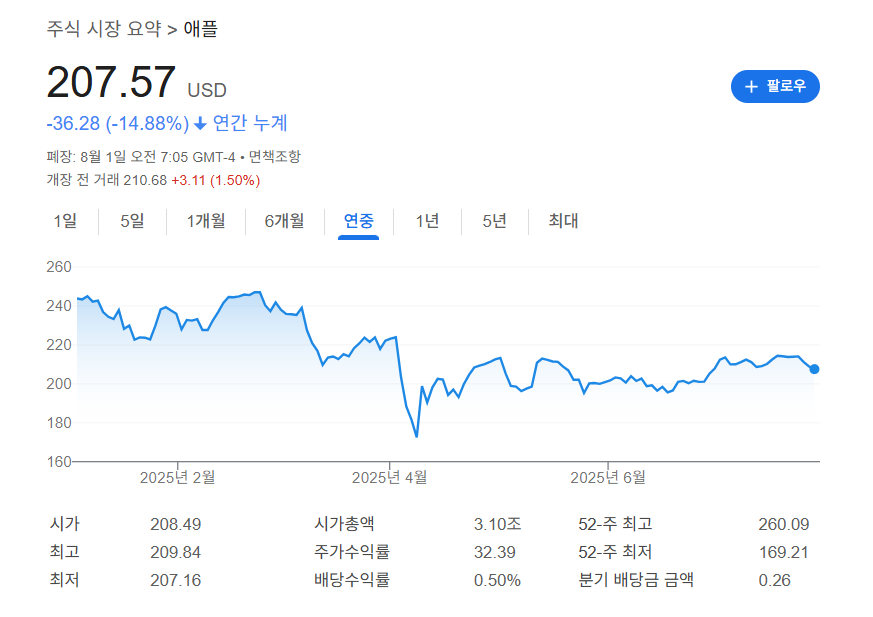Screen dimensions: 873x617
Task: Click the 시가 value 208.49
Action: click(x=175, y=525)
